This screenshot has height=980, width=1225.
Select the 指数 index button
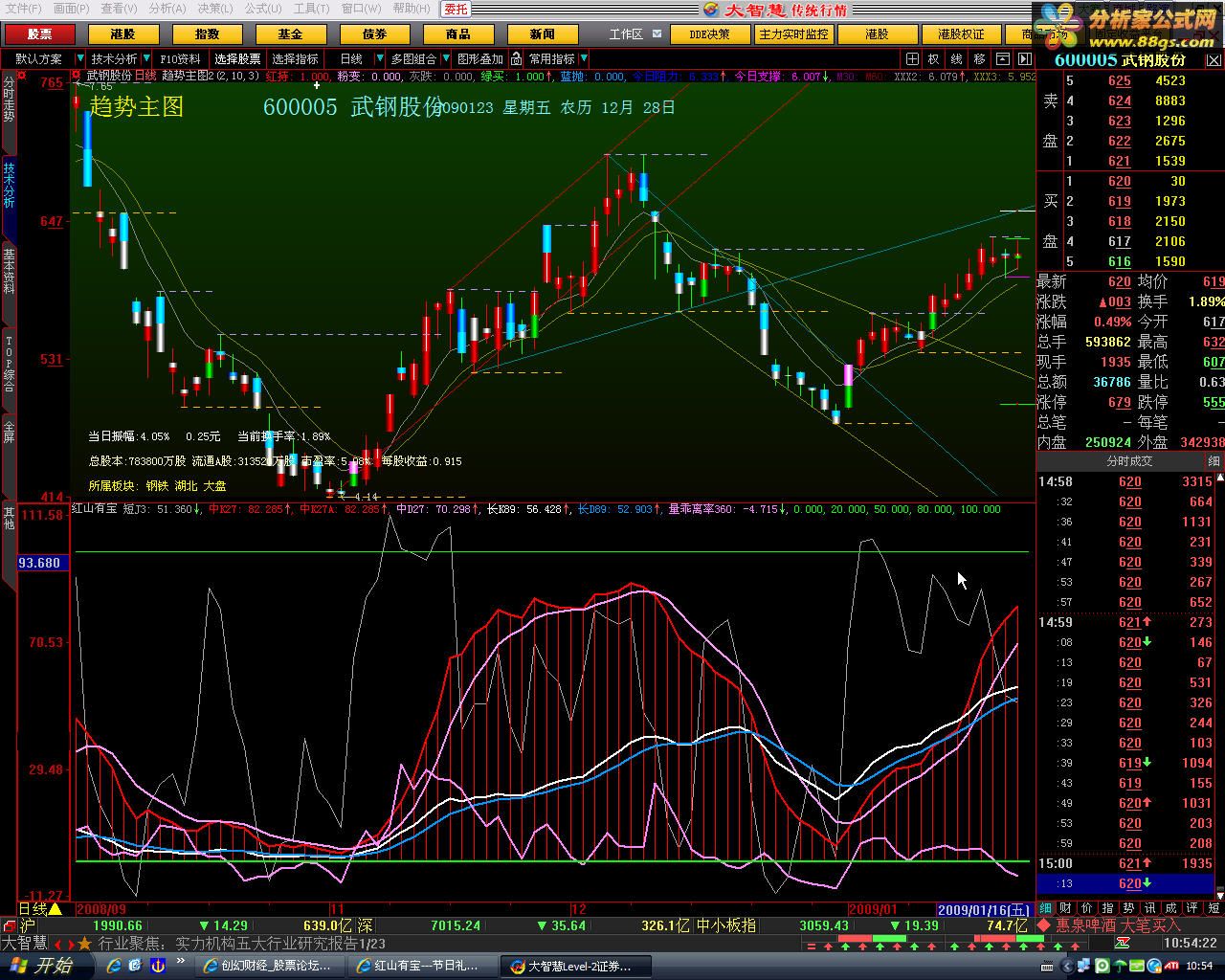207,33
